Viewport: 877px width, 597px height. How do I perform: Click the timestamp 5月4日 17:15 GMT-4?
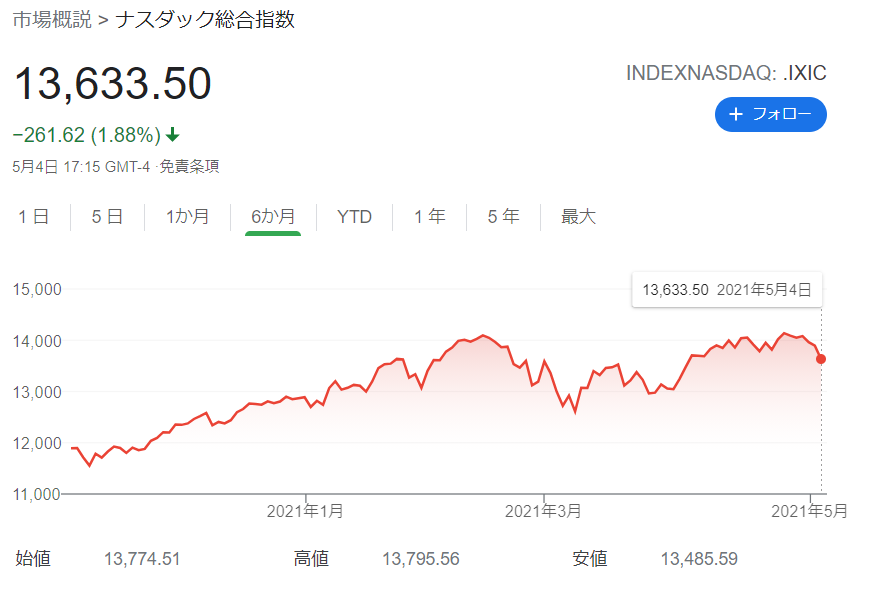(81, 167)
